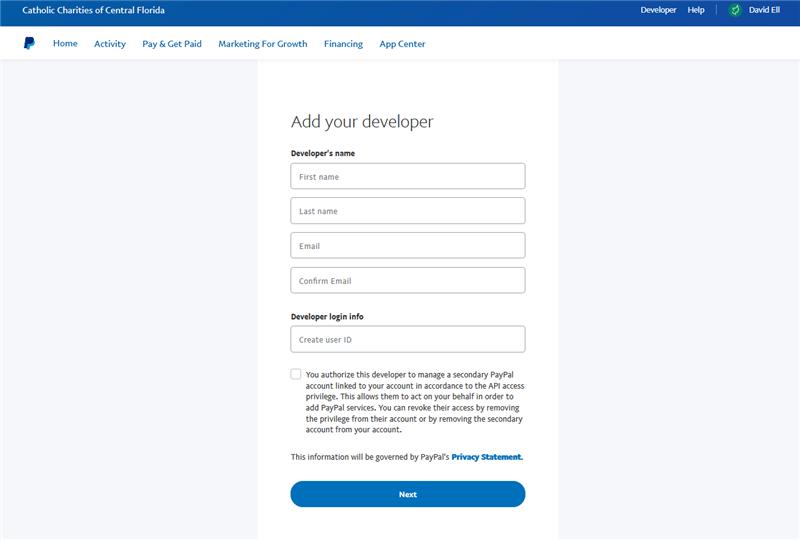Select Marketing For Growth menu item
Image resolution: width=800 pixels, height=540 pixels.
pyautogui.click(x=263, y=44)
